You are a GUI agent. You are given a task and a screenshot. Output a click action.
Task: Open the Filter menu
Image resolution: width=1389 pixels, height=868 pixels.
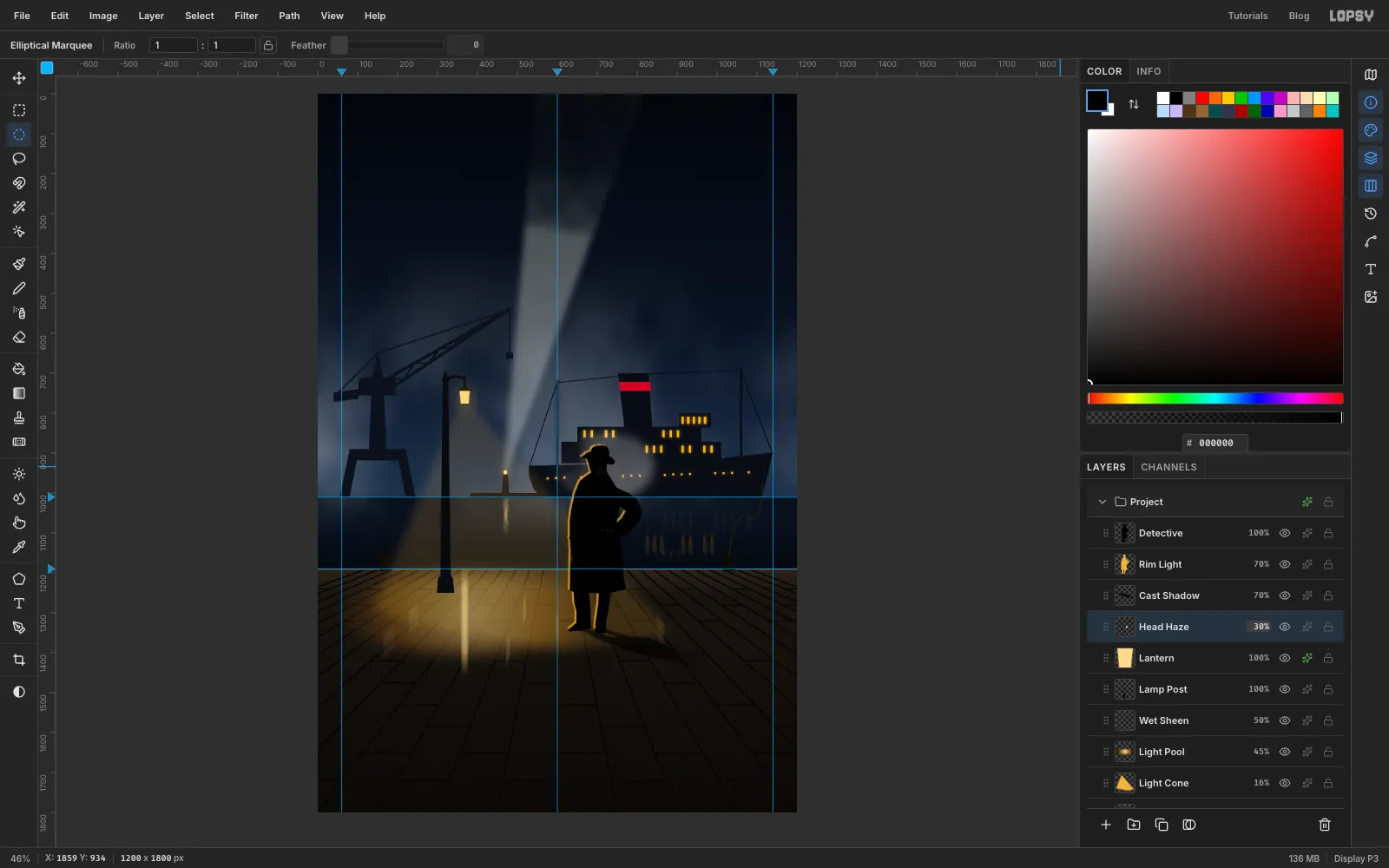point(247,16)
